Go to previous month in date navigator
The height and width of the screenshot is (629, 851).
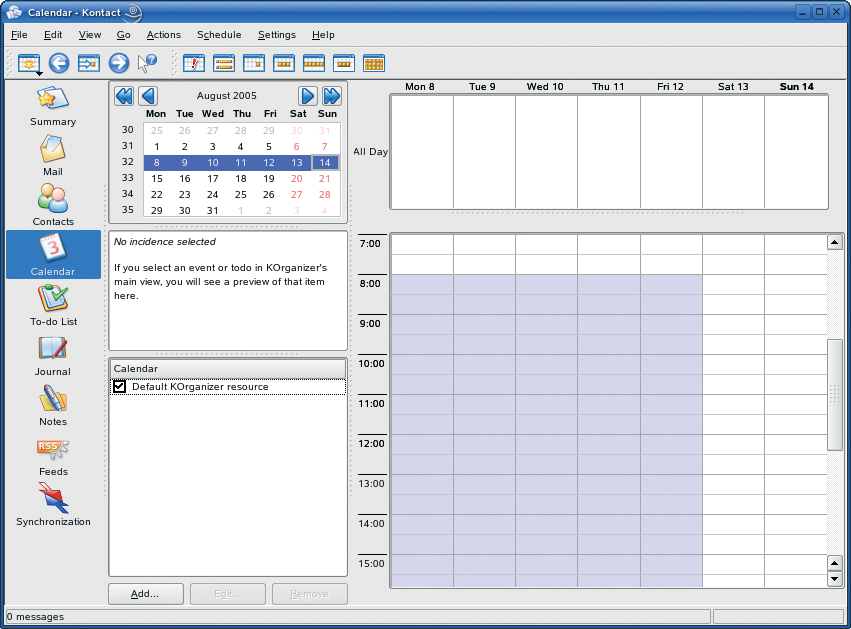click(x=148, y=96)
